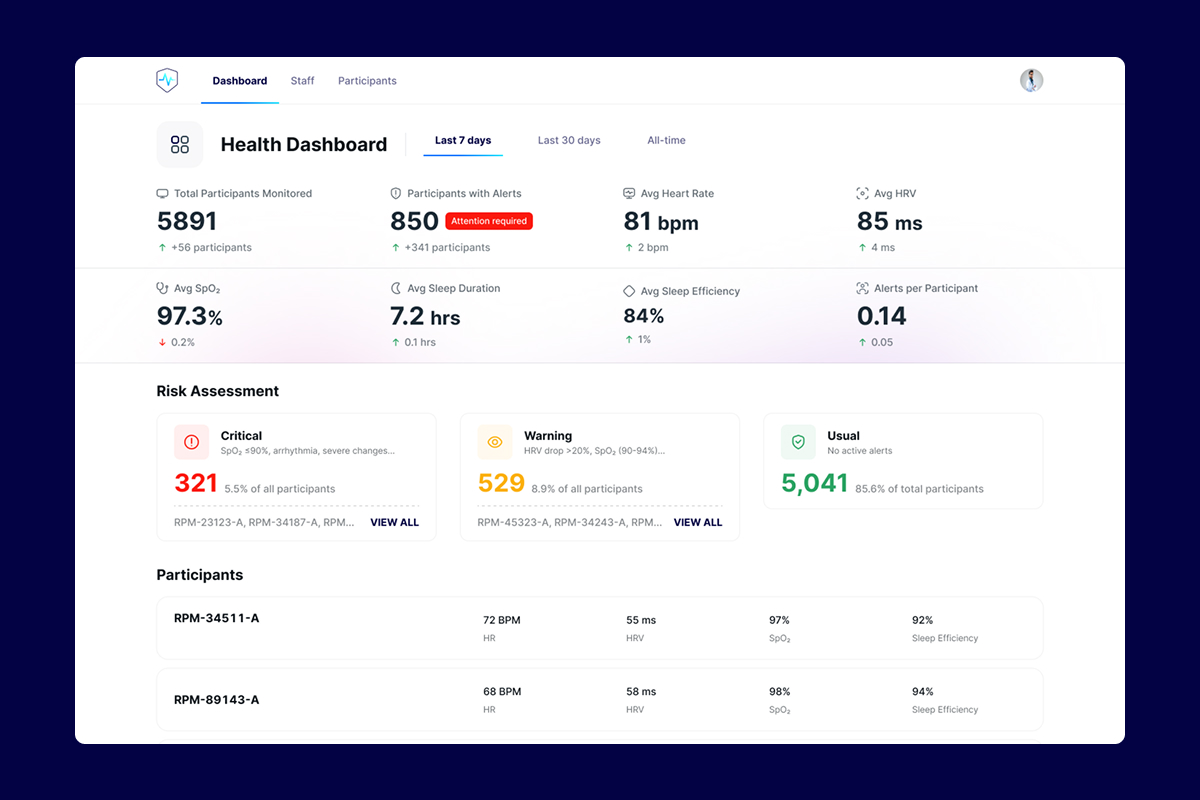
Task: Click View All in Critical card
Action: pos(394,522)
